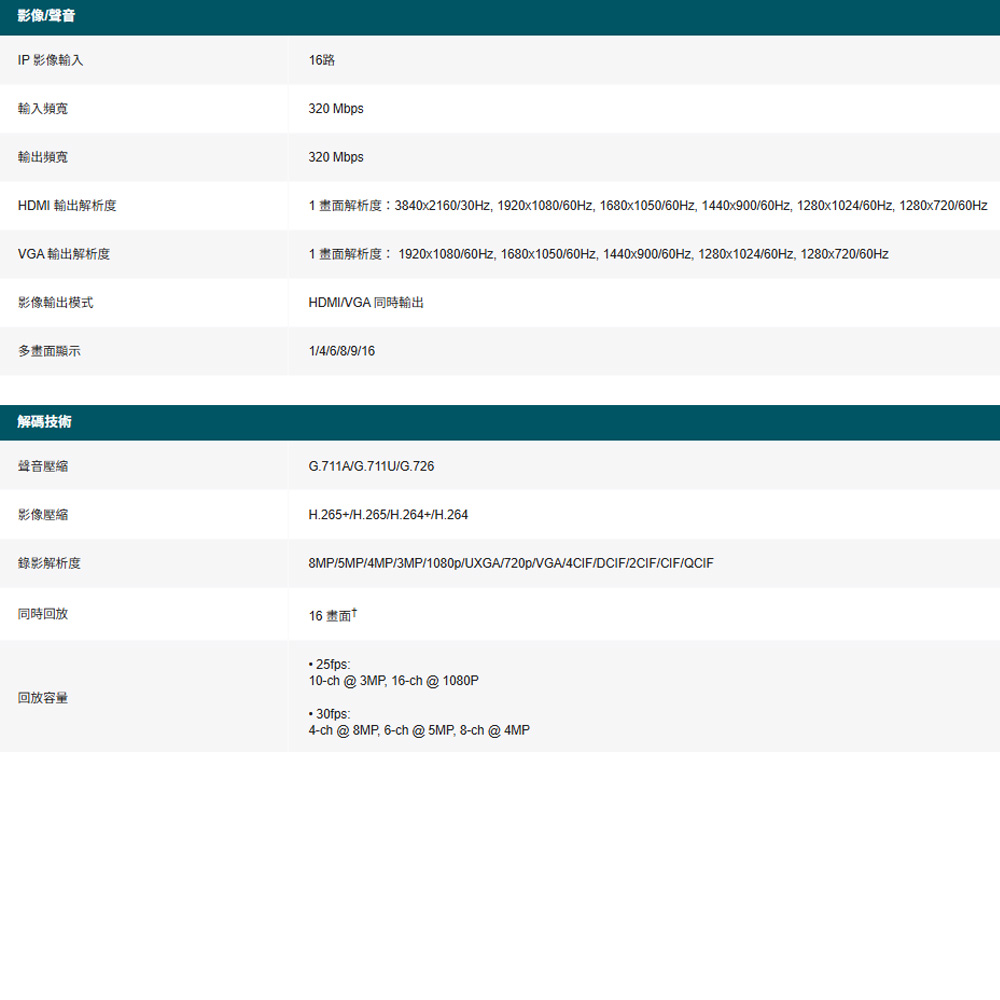Click the HDMI 輸出解析度 label
The image size is (1000, 1000).
point(67,206)
